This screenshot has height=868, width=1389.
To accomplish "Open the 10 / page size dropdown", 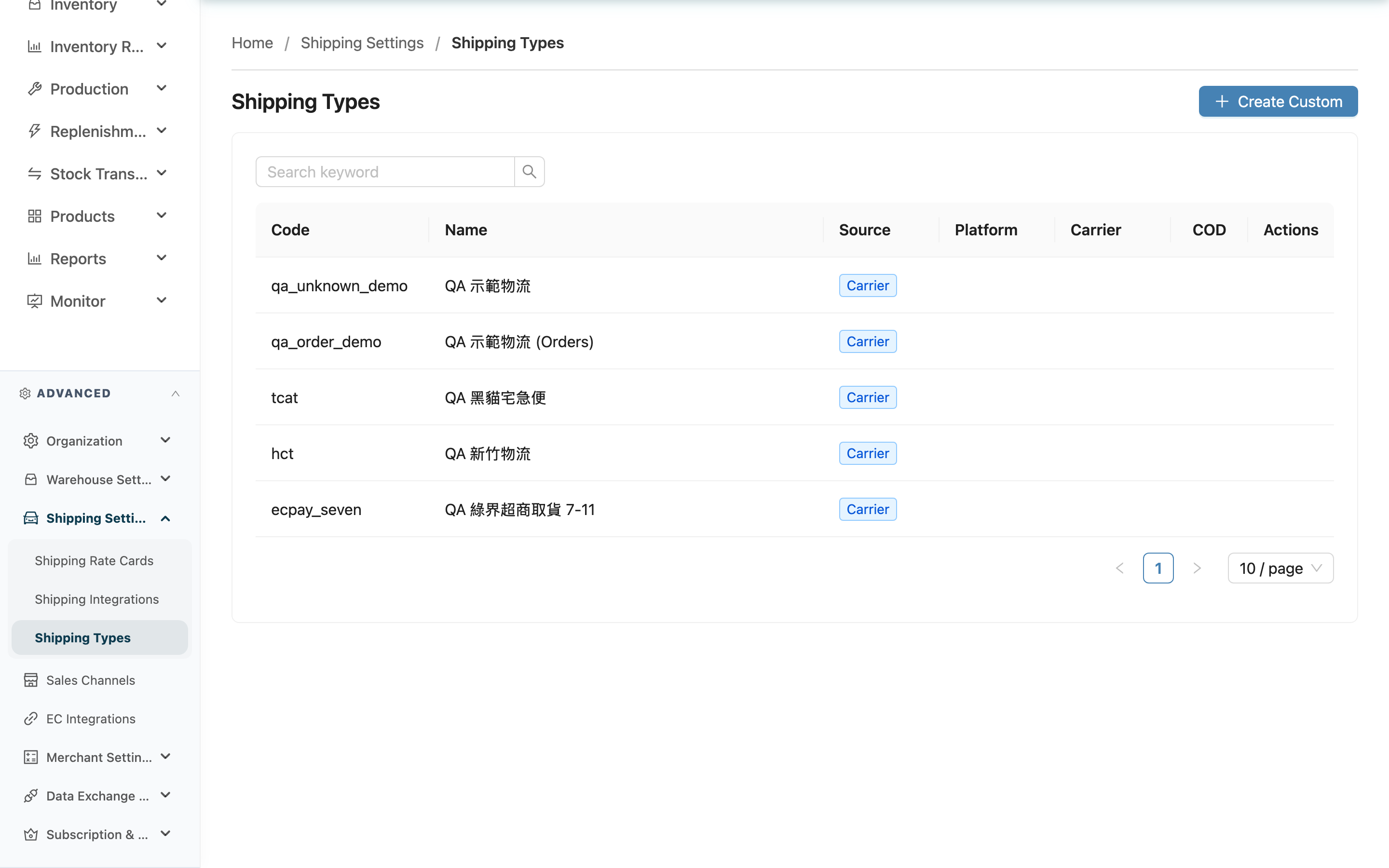I will click(x=1280, y=569).
